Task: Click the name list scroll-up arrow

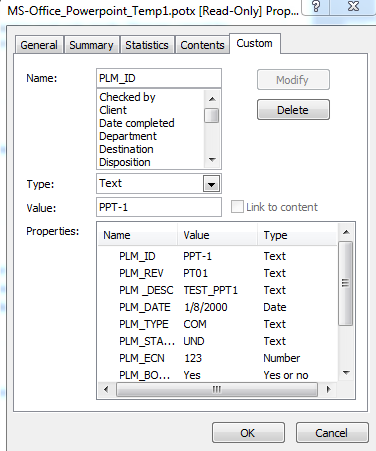Action: coord(212,99)
